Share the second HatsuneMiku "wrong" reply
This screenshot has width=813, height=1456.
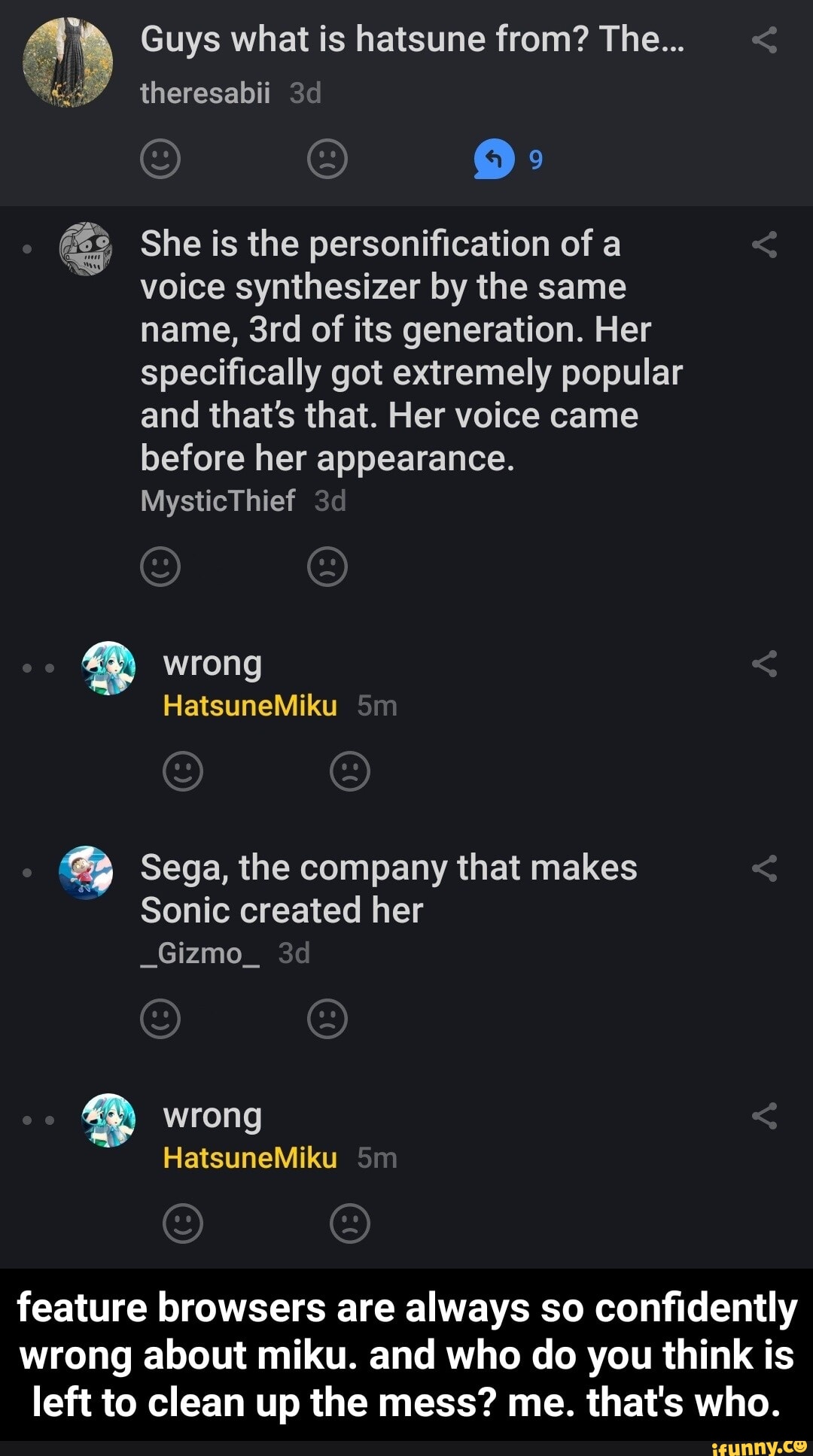pyautogui.click(x=764, y=1115)
